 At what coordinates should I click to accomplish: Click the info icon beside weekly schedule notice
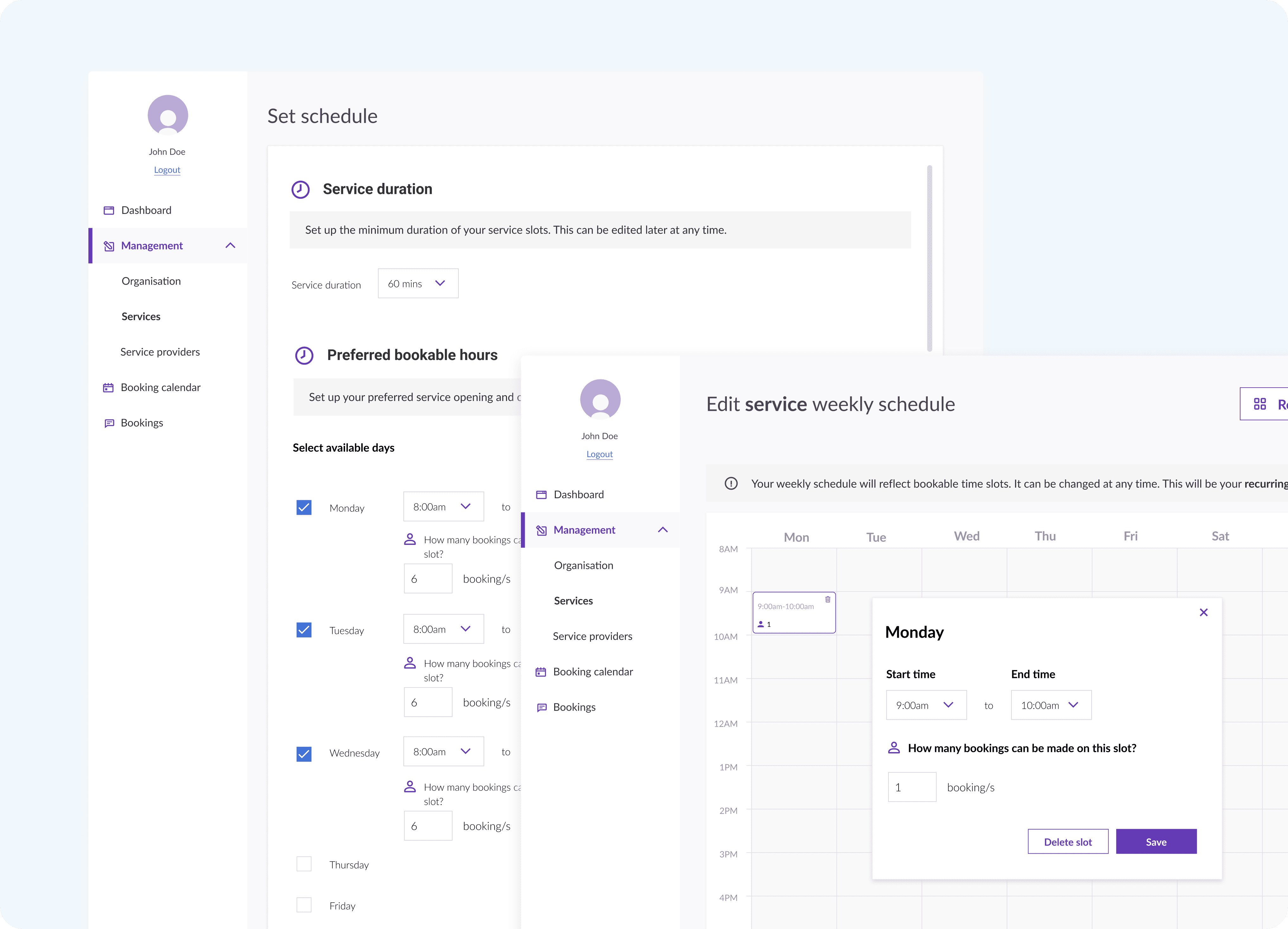(731, 484)
